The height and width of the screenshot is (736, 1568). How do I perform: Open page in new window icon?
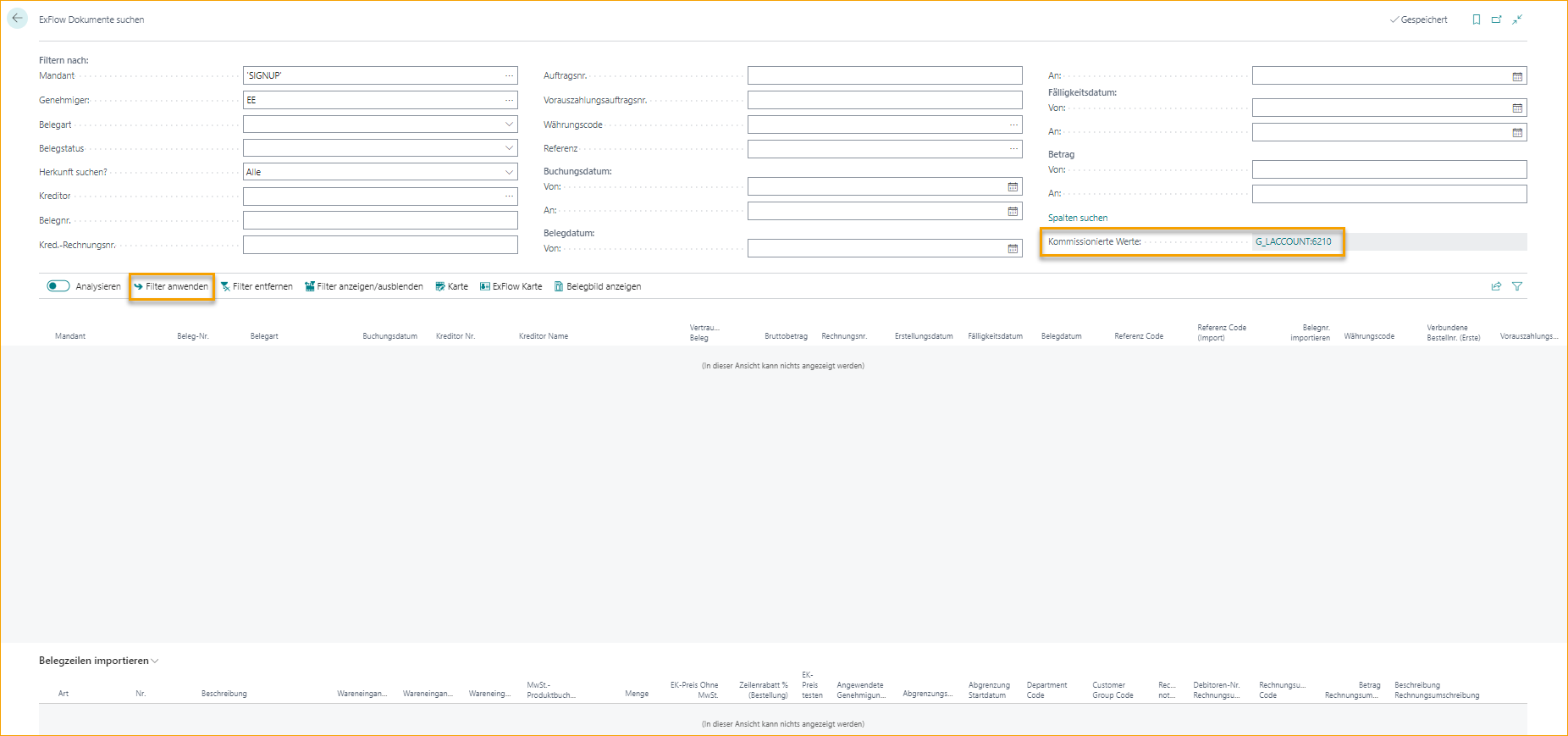pyautogui.click(x=1496, y=19)
